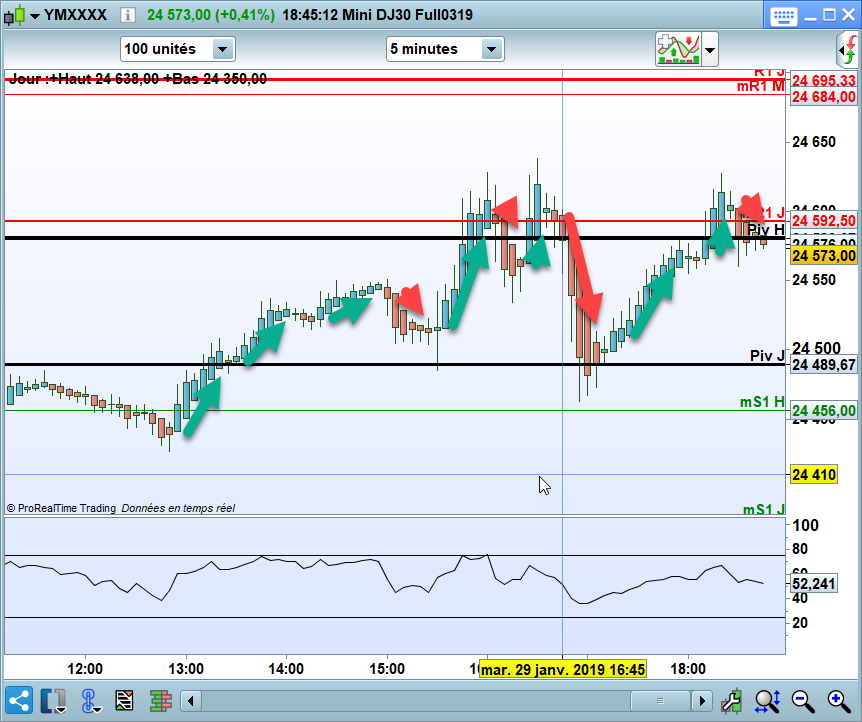Screen dimensions: 862x722
Task: Click the 'mR1 M' line label
Action: click(x=761, y=86)
